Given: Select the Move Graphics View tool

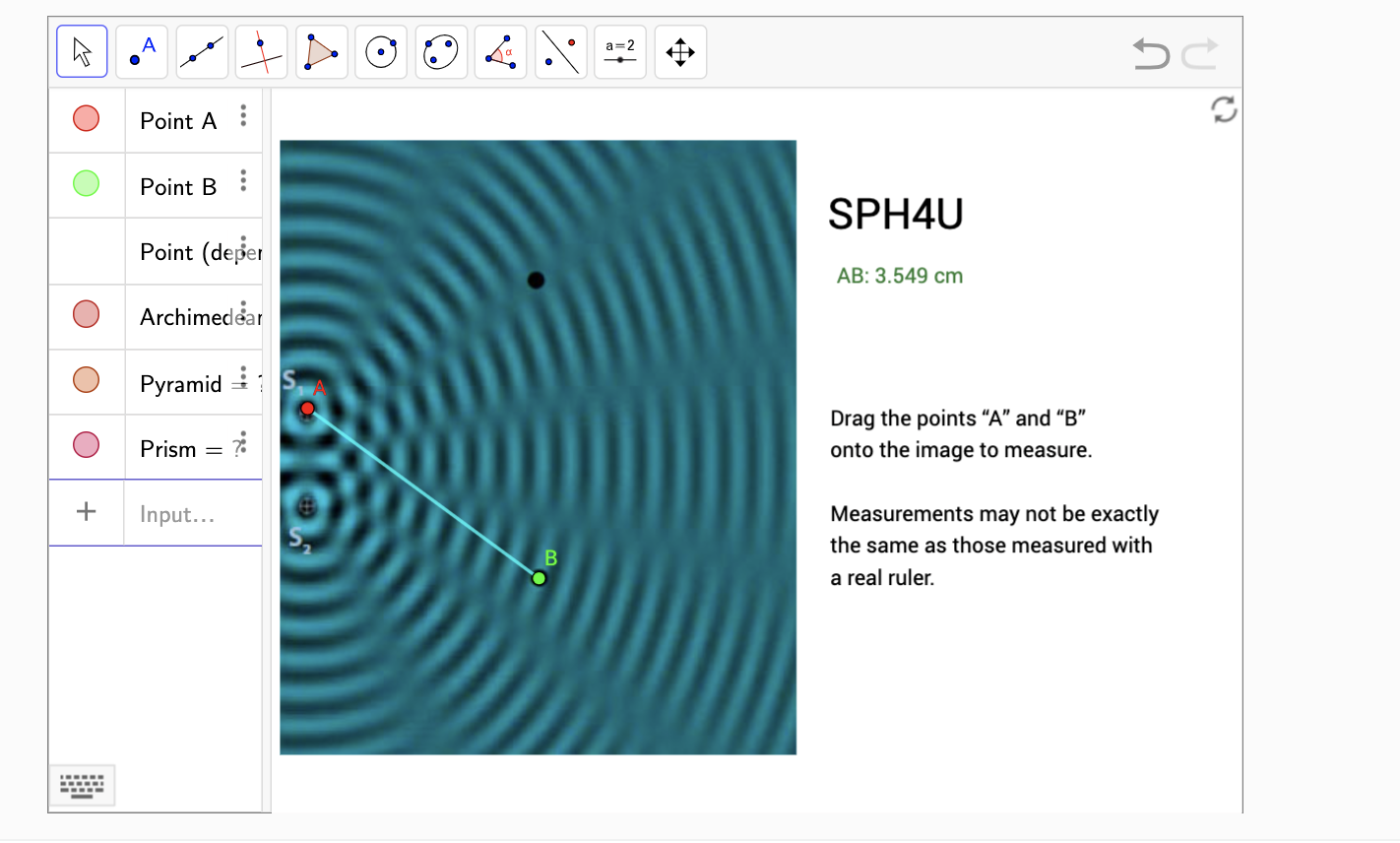Looking at the screenshot, I should [680, 52].
